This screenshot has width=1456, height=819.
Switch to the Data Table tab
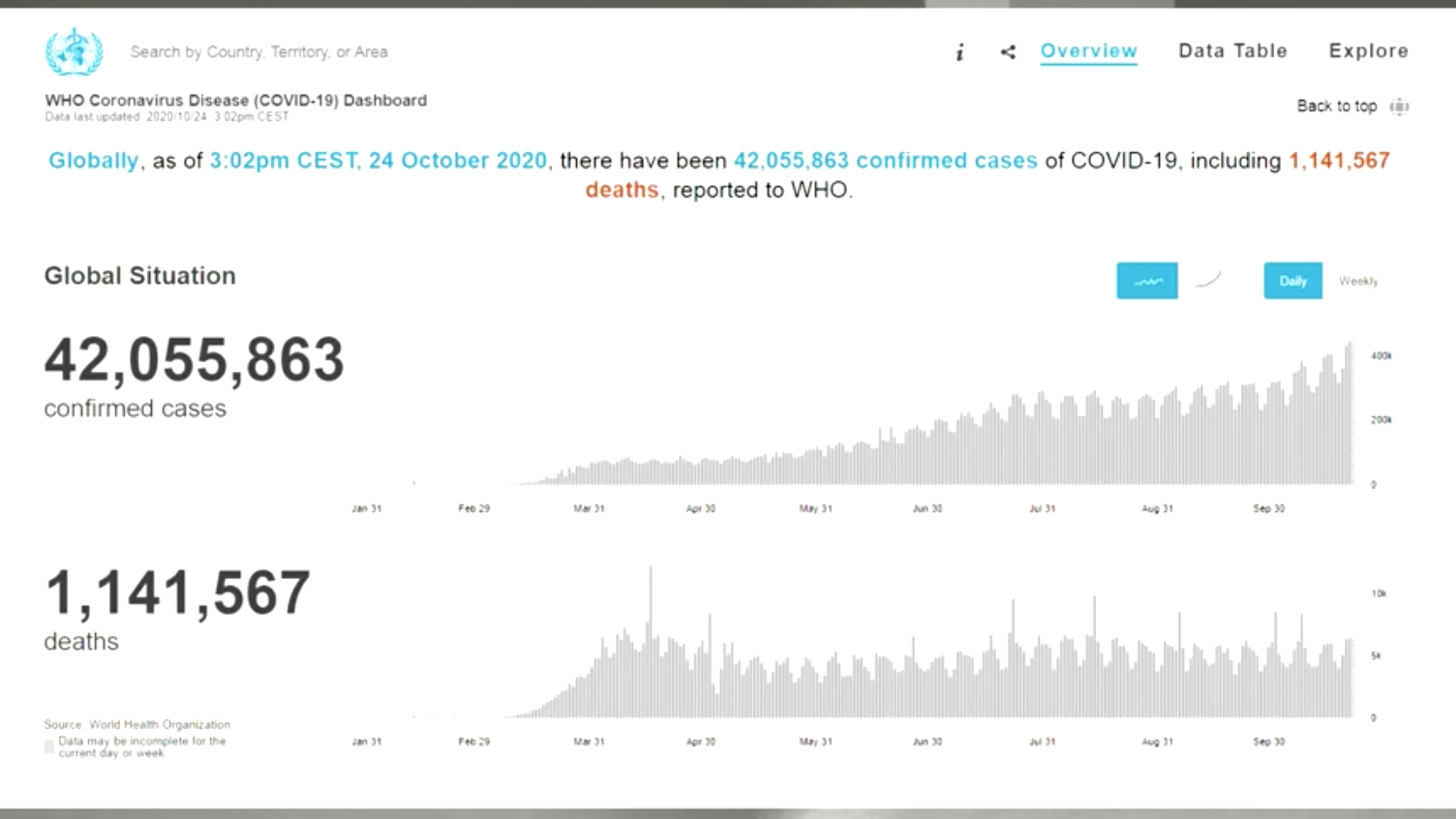(1232, 51)
